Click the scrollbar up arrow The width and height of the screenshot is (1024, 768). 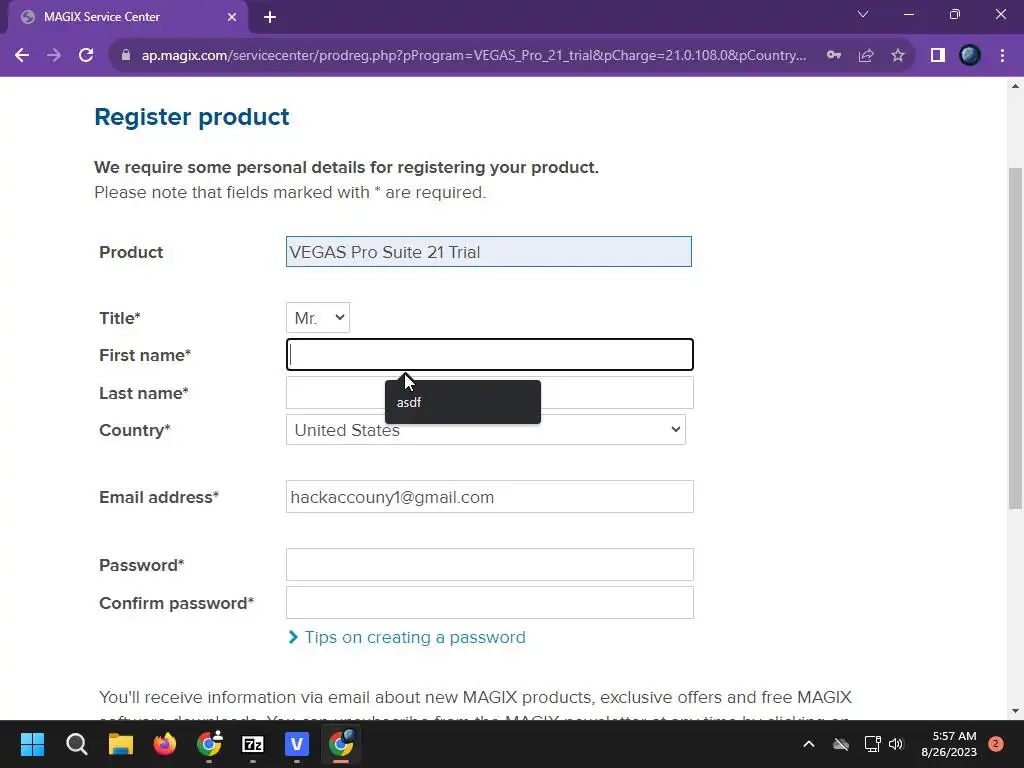tap(1016, 86)
